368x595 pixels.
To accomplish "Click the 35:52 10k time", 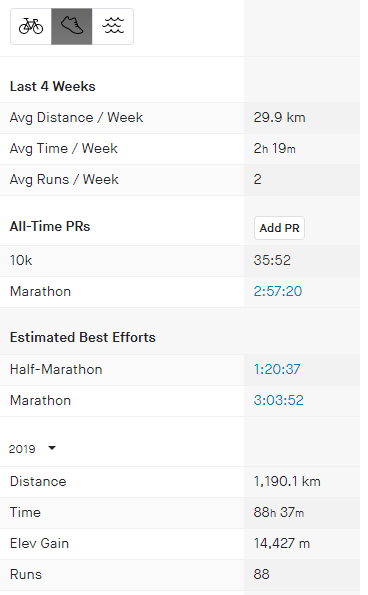I will point(272,260).
